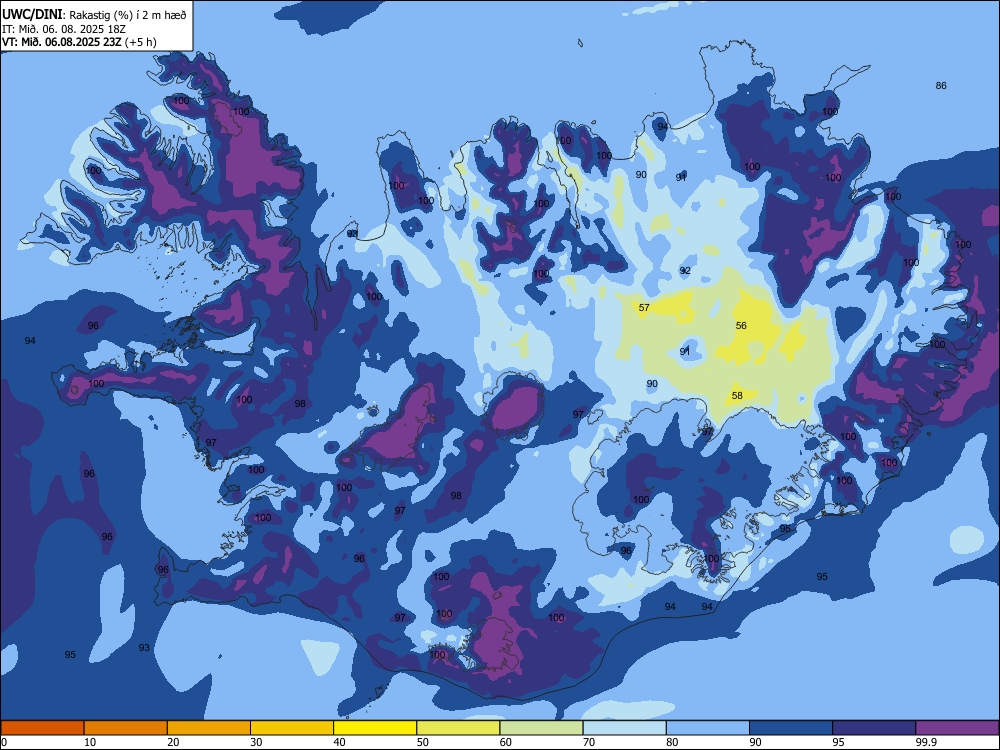Click the '86' humidity value on the map
The image size is (1000, 750).
pyautogui.click(x=941, y=85)
